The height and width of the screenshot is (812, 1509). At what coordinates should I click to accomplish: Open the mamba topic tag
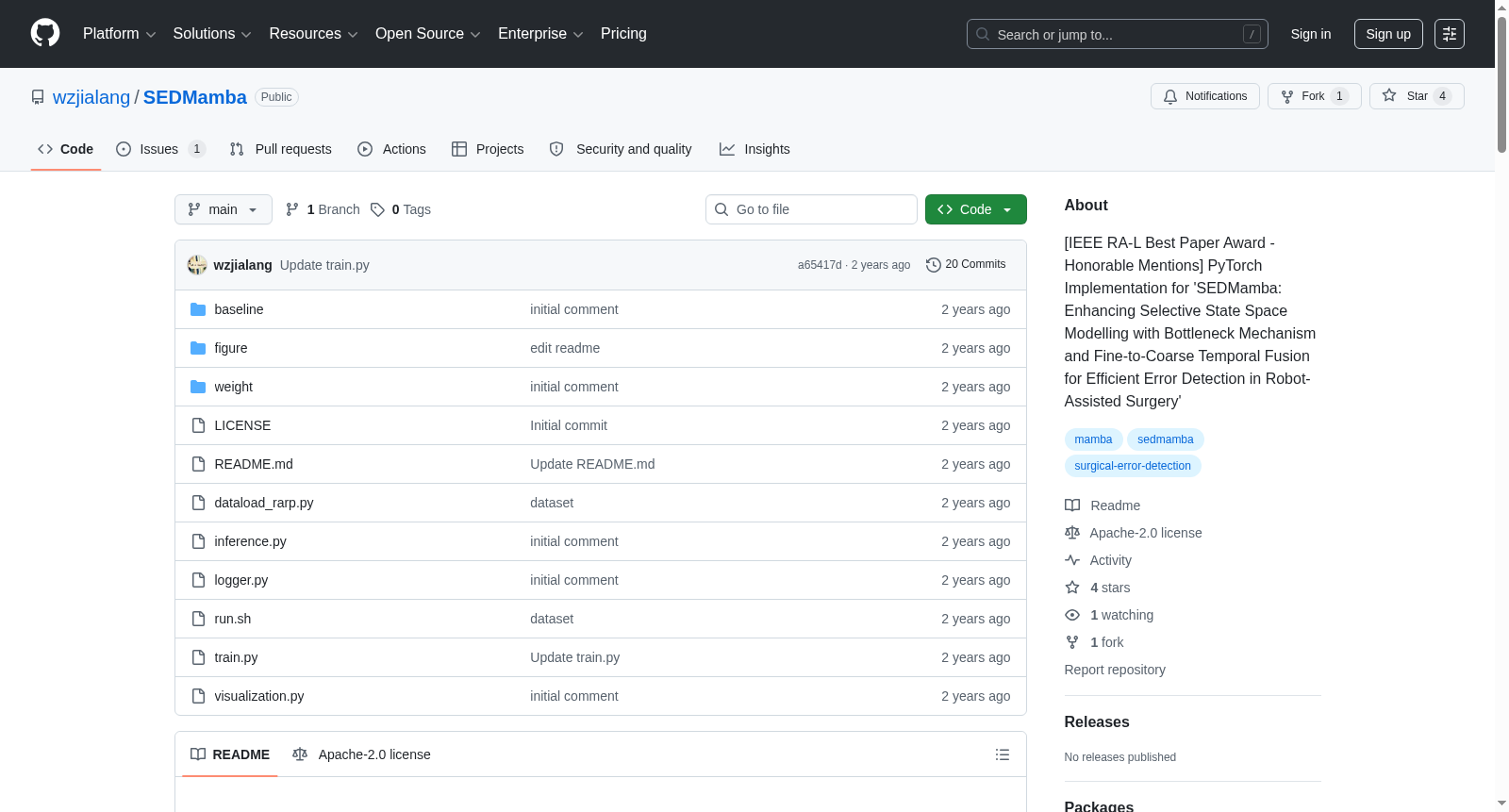coord(1093,439)
